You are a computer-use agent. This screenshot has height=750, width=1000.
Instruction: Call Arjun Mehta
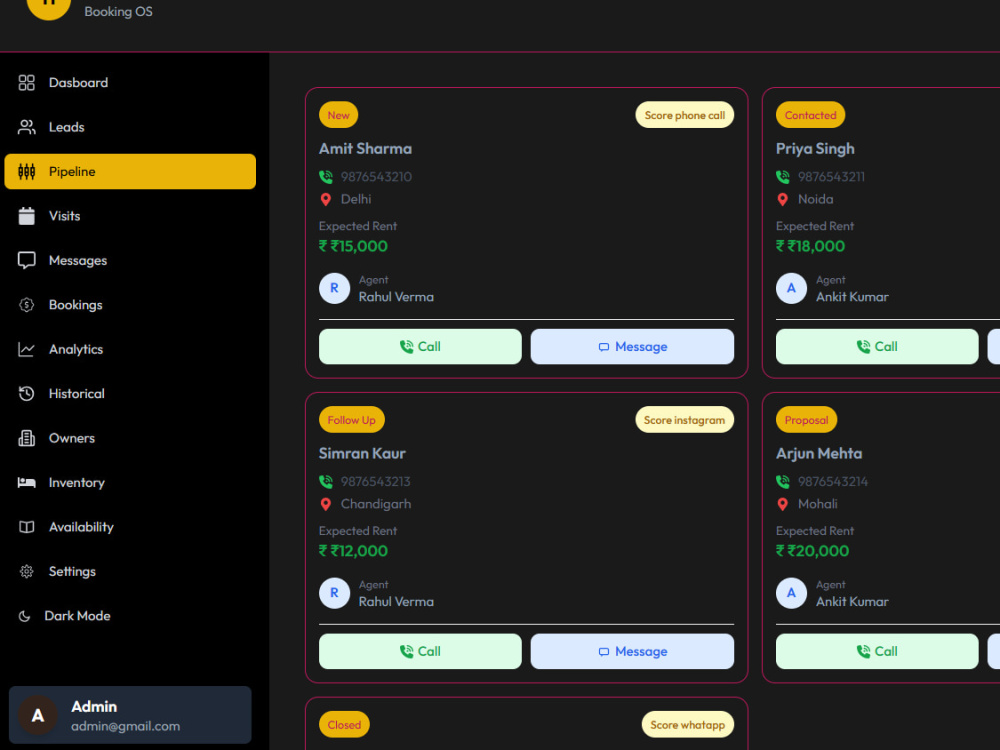(877, 651)
